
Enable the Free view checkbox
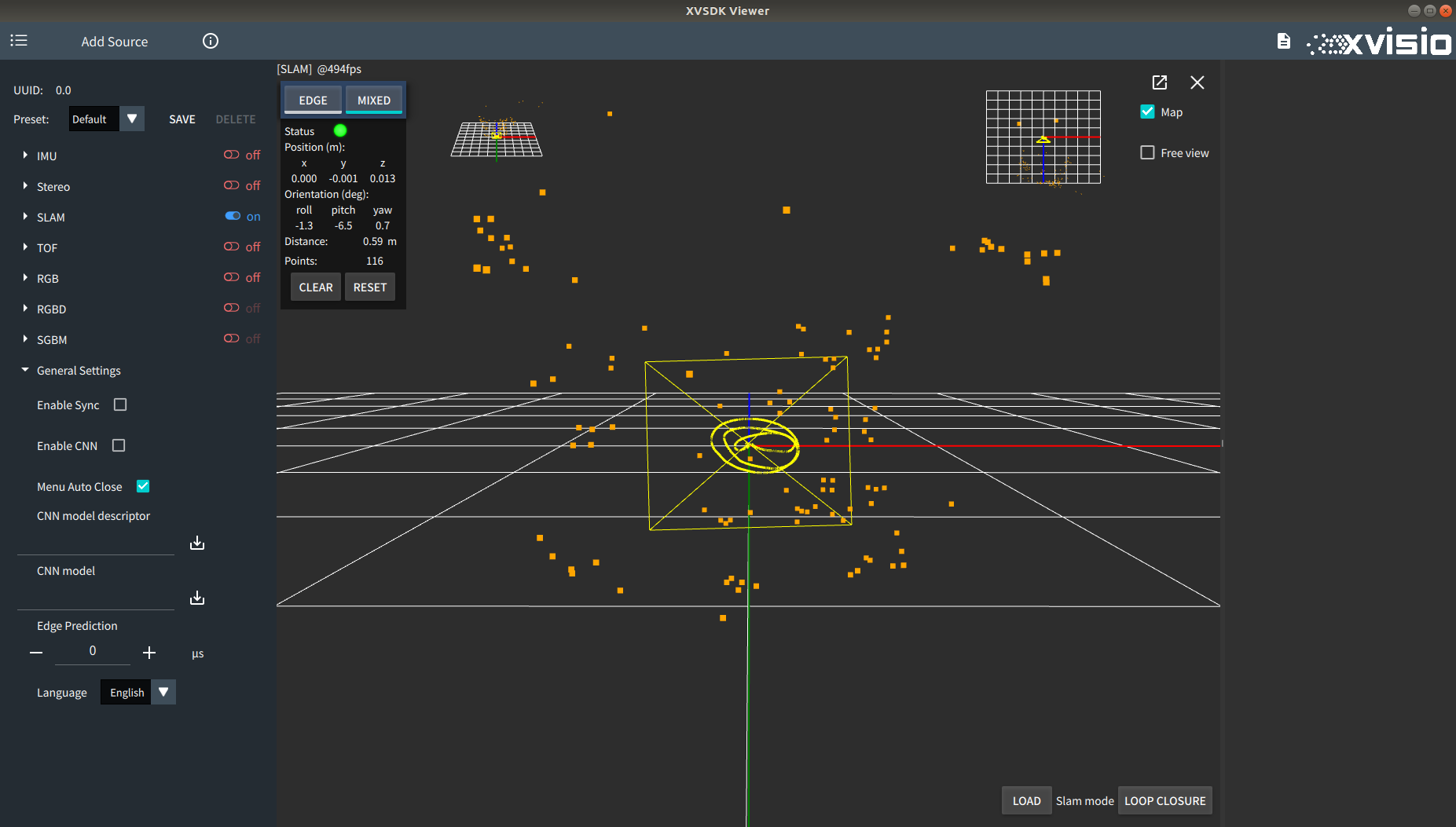point(1147,152)
